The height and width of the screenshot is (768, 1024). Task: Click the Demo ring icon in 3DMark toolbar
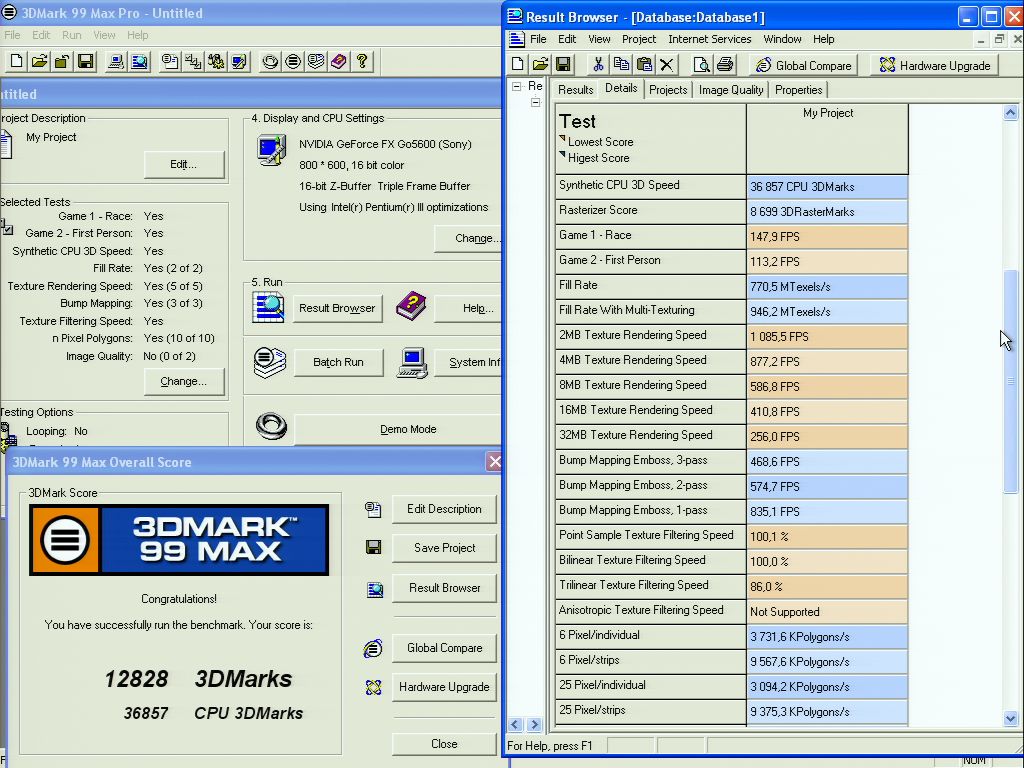tap(270, 61)
